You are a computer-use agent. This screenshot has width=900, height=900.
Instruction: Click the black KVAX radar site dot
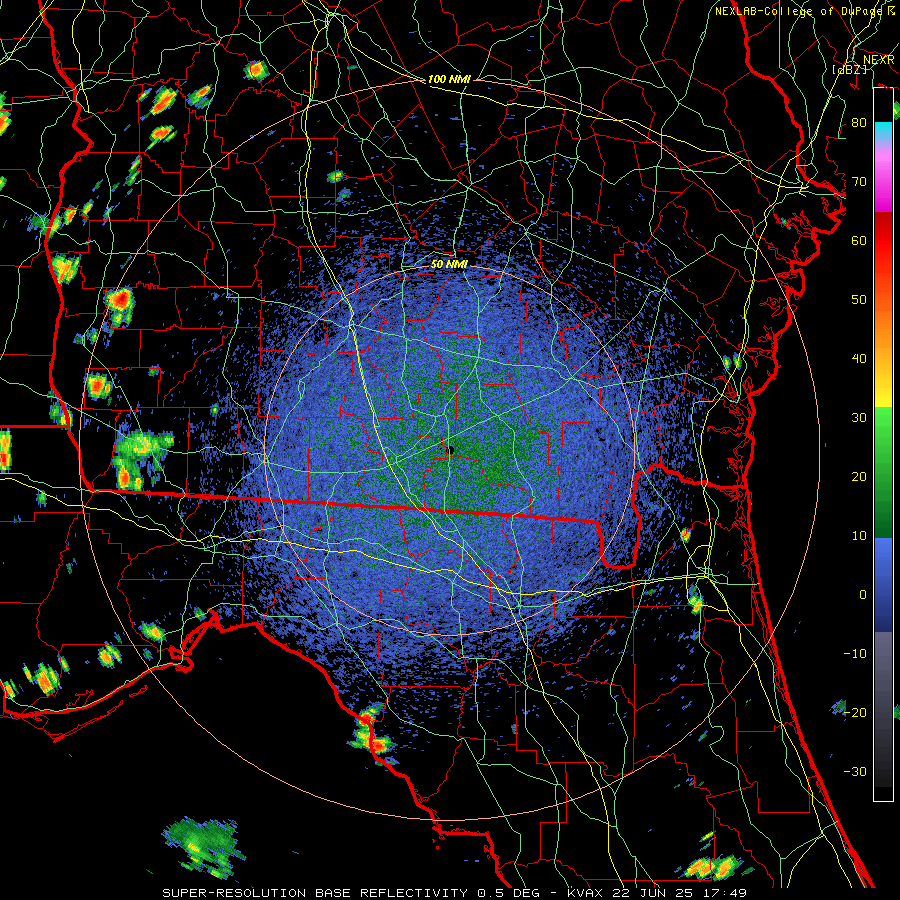pos(451,451)
